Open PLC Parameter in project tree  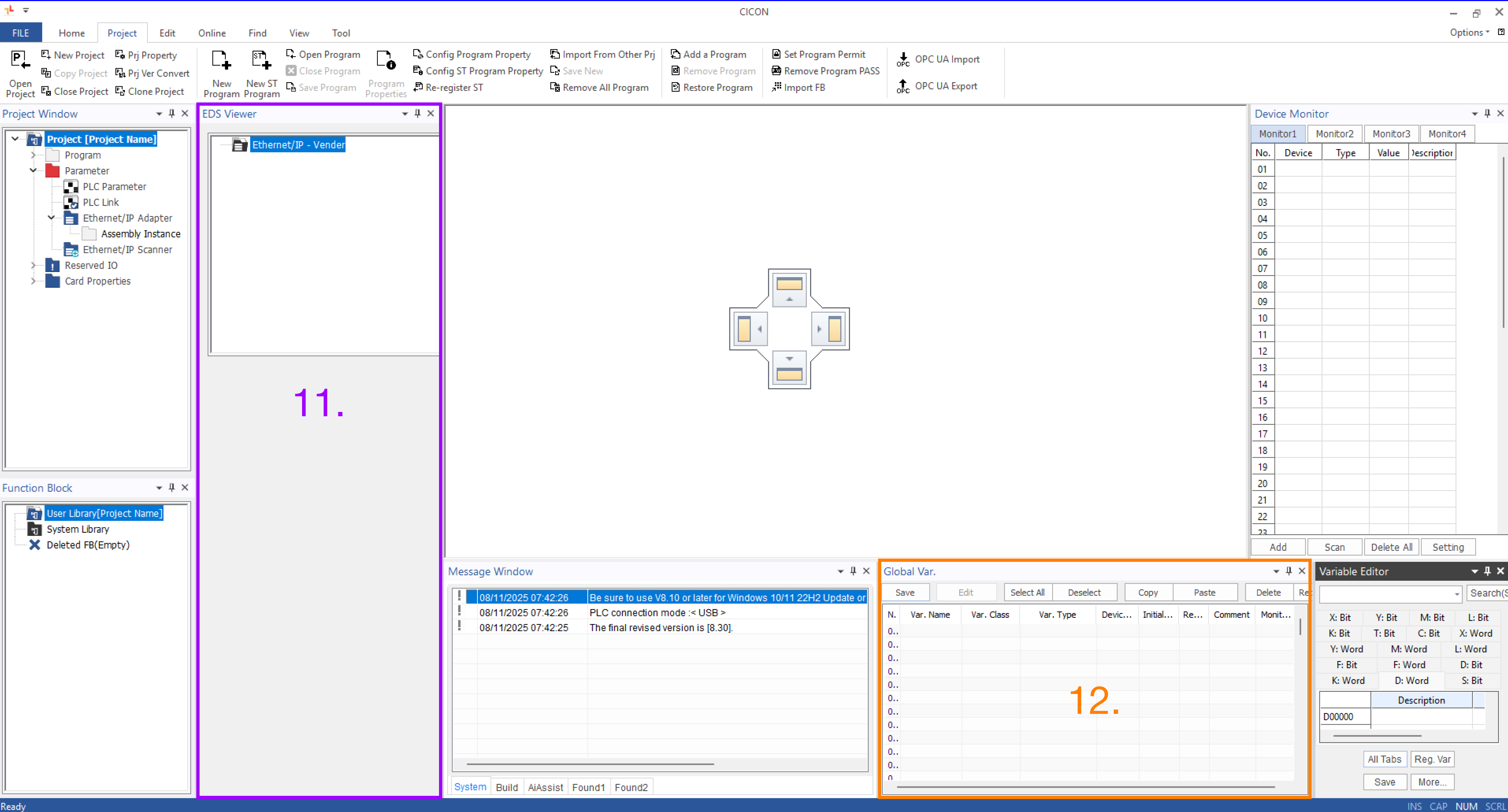(114, 187)
